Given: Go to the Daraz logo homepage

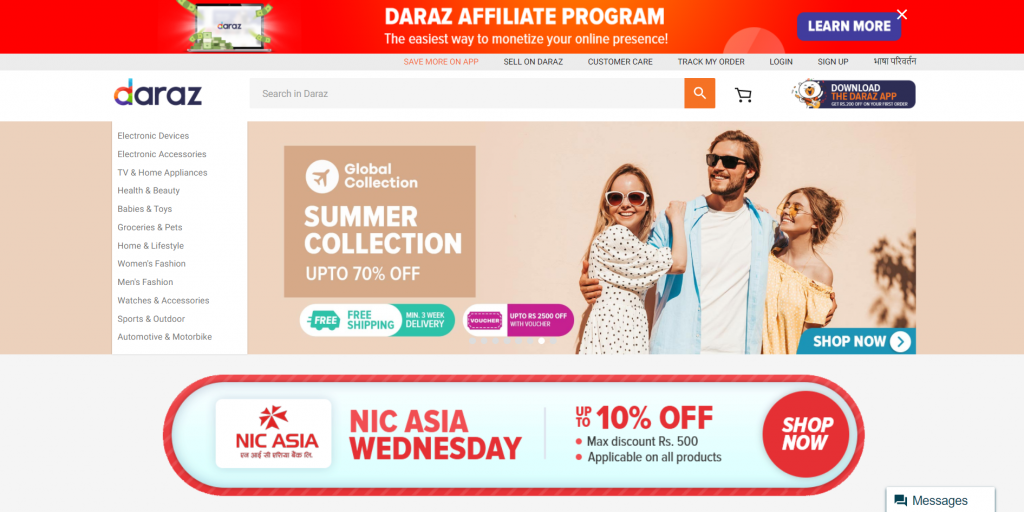Looking at the screenshot, I should pyautogui.click(x=158, y=92).
